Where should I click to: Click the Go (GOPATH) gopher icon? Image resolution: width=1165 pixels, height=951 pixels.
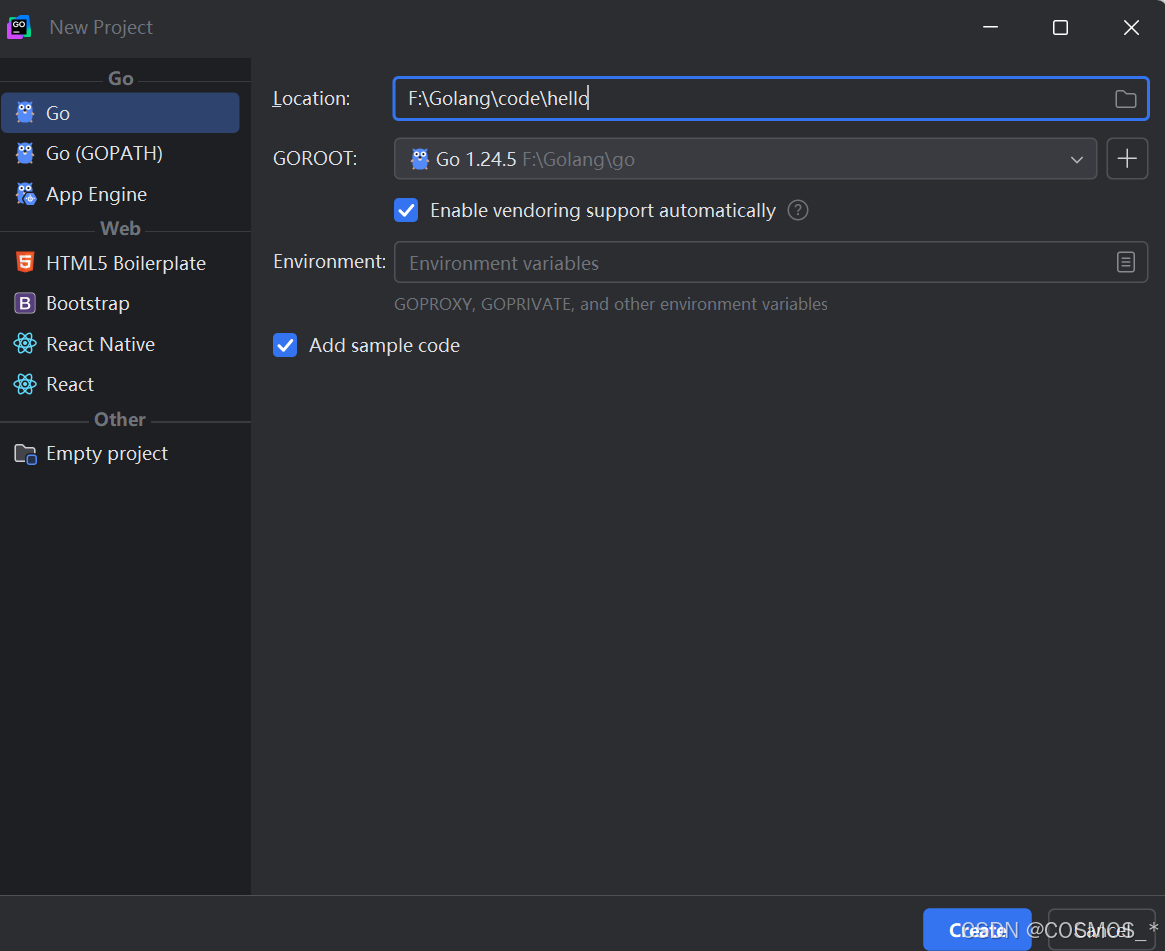pyautogui.click(x=25, y=153)
